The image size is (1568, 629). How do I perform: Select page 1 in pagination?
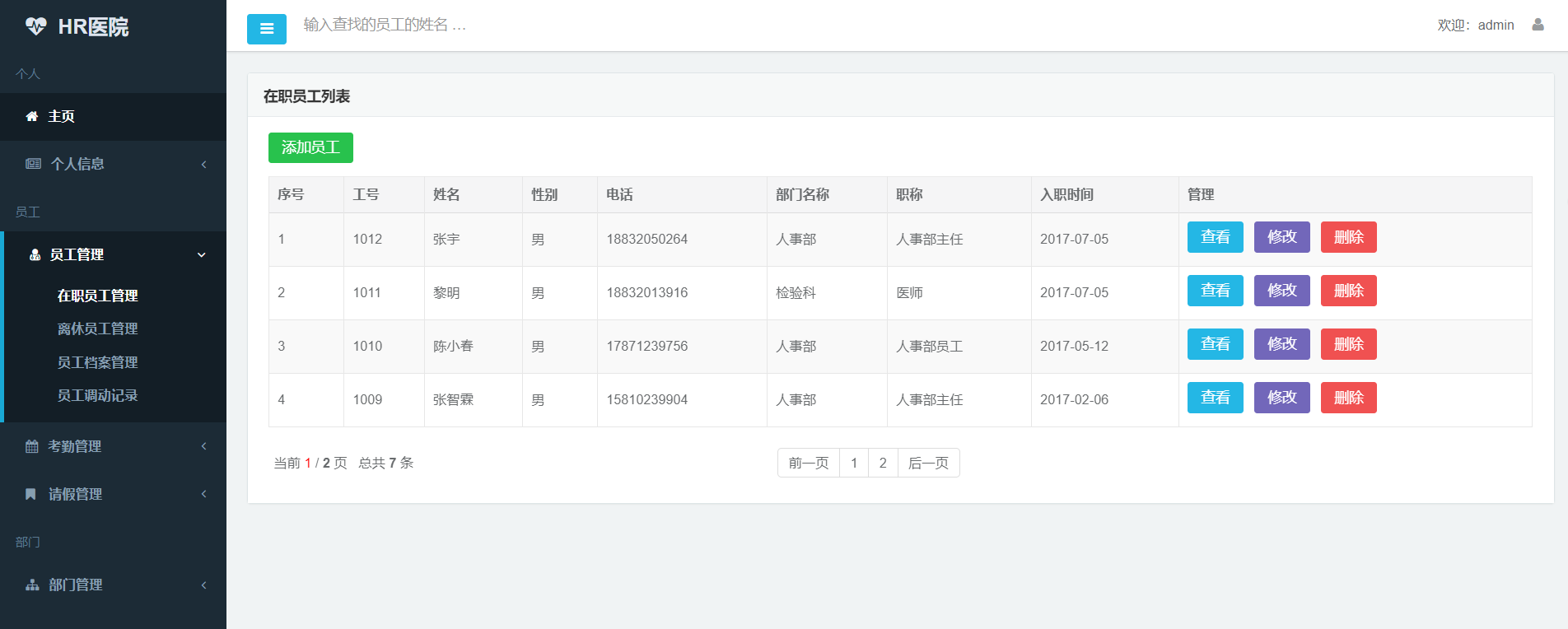click(854, 463)
